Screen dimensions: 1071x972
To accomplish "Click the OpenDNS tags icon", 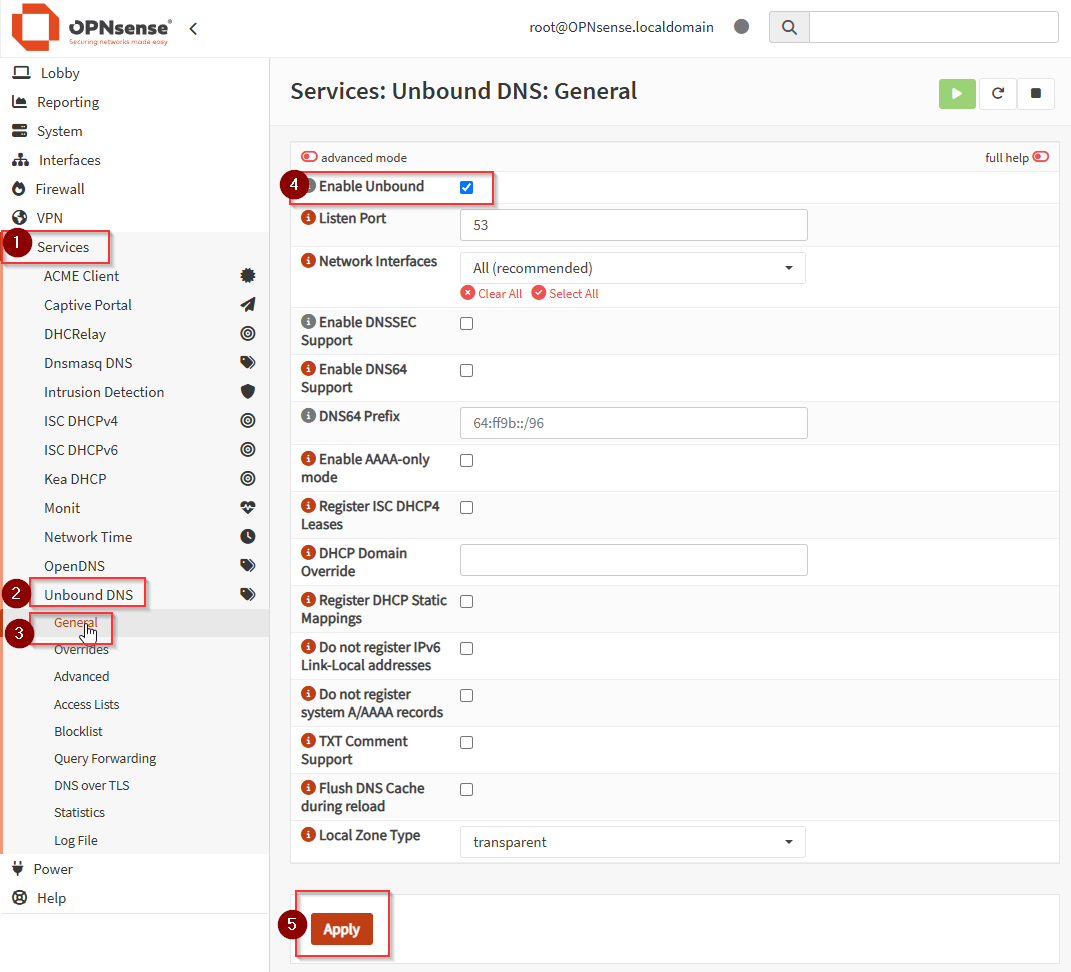I will click(x=248, y=565).
